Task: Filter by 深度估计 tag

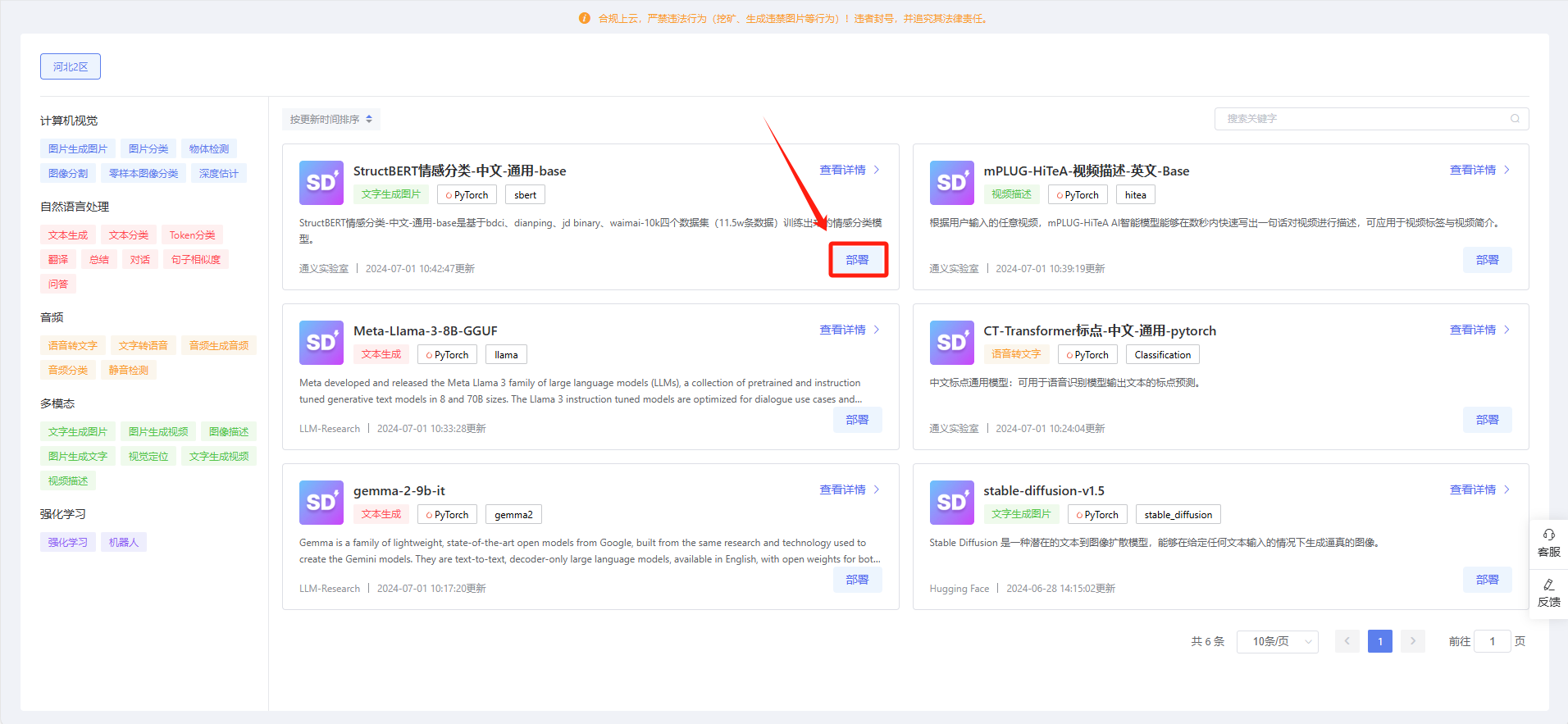Action: tap(219, 174)
